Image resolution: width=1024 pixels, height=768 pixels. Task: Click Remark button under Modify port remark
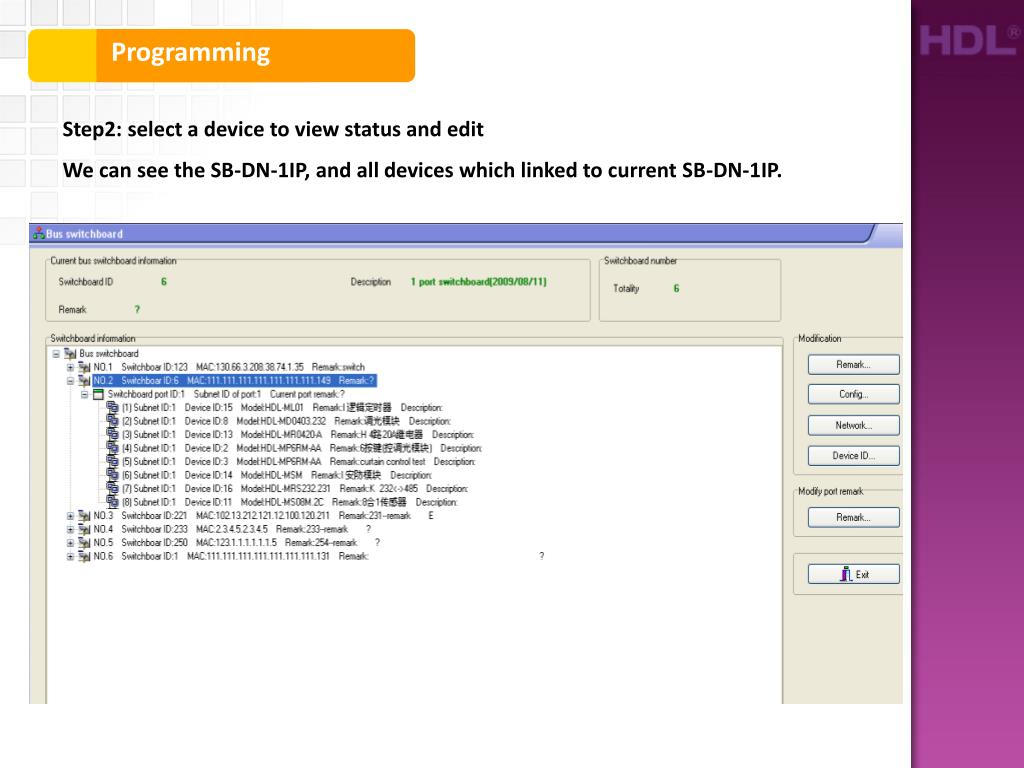coord(854,517)
